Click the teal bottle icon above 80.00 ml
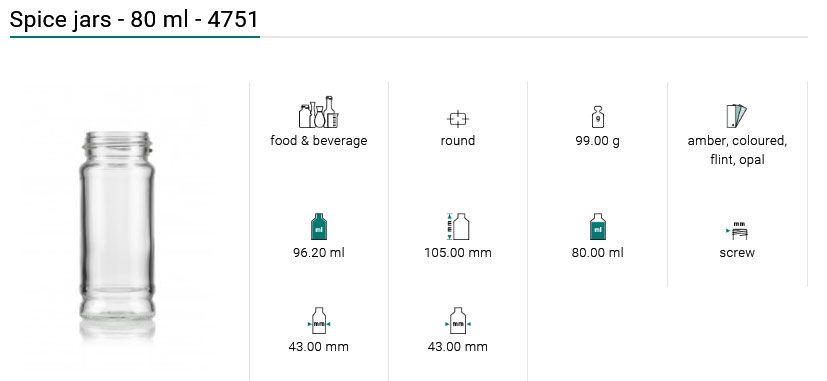The height and width of the screenshot is (381, 827). [598, 226]
